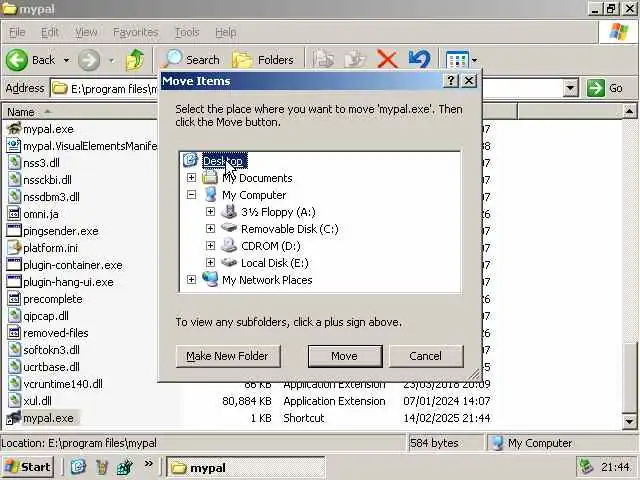Select the pingsender.exe file icon
Viewport: 640px width, 480px height.
(14, 231)
